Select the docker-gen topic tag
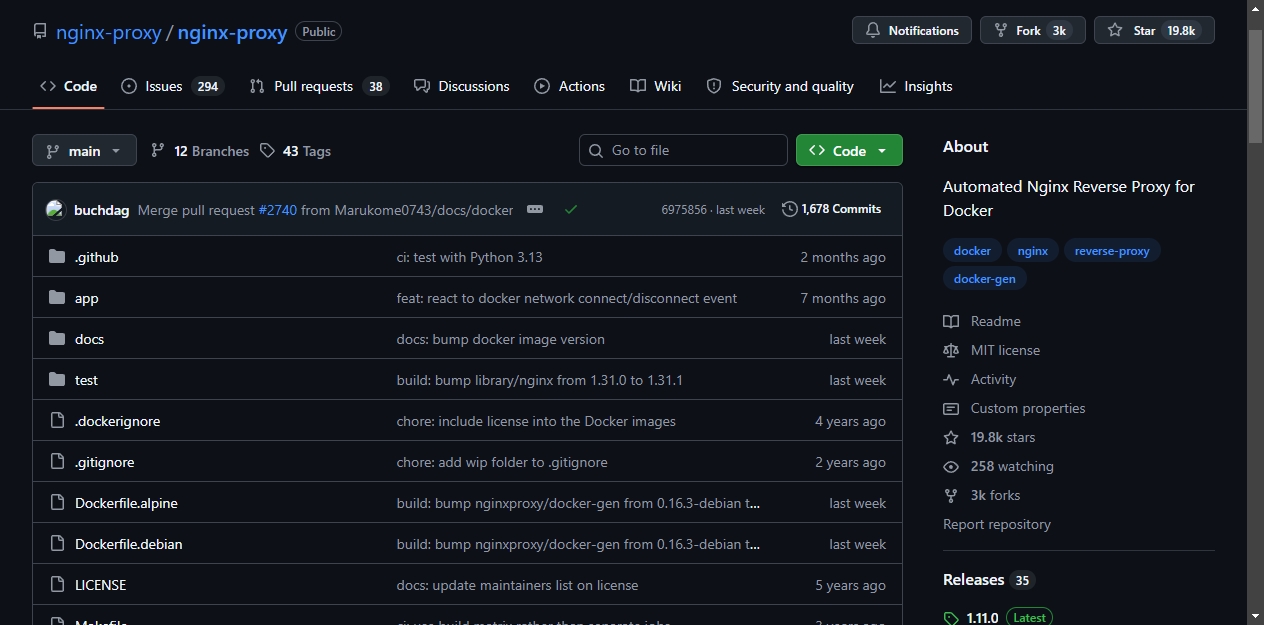 pyautogui.click(x=984, y=279)
